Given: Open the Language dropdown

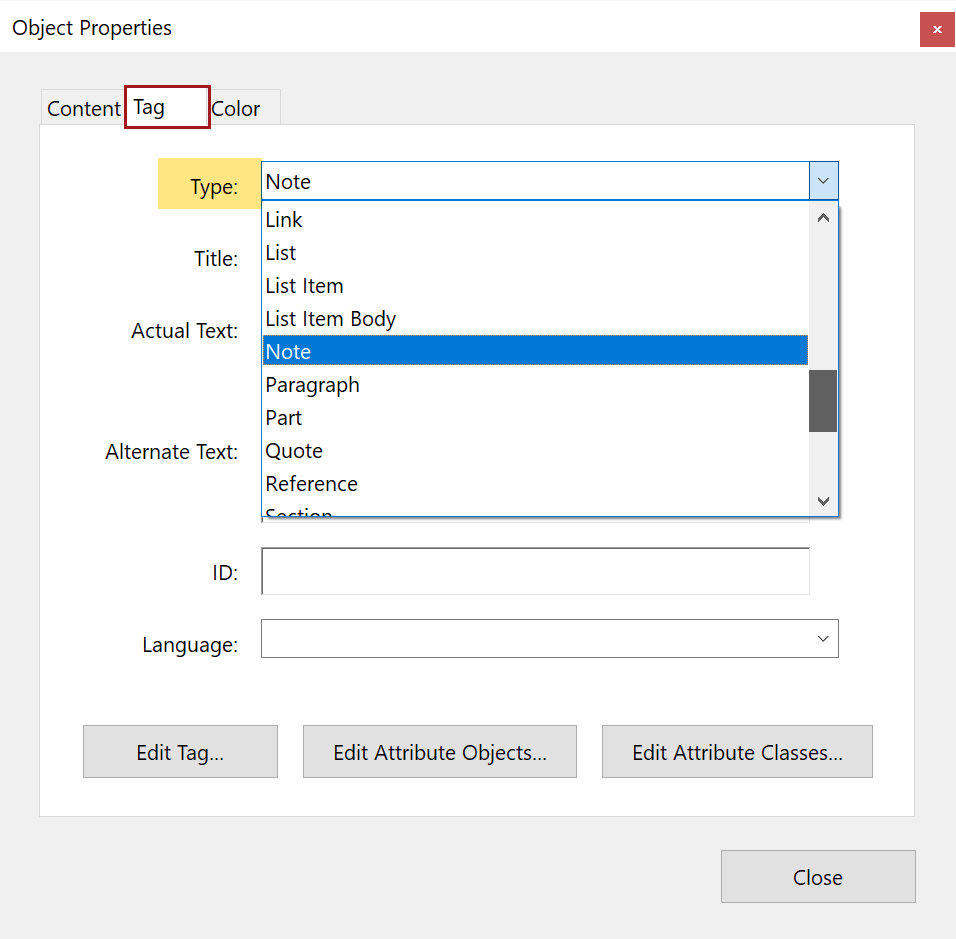Looking at the screenshot, I should point(822,638).
